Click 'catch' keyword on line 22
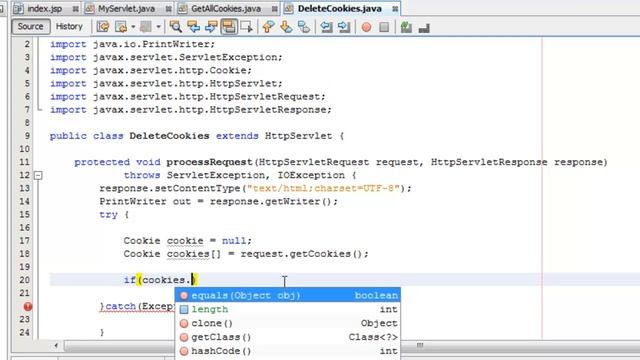 pos(120,306)
